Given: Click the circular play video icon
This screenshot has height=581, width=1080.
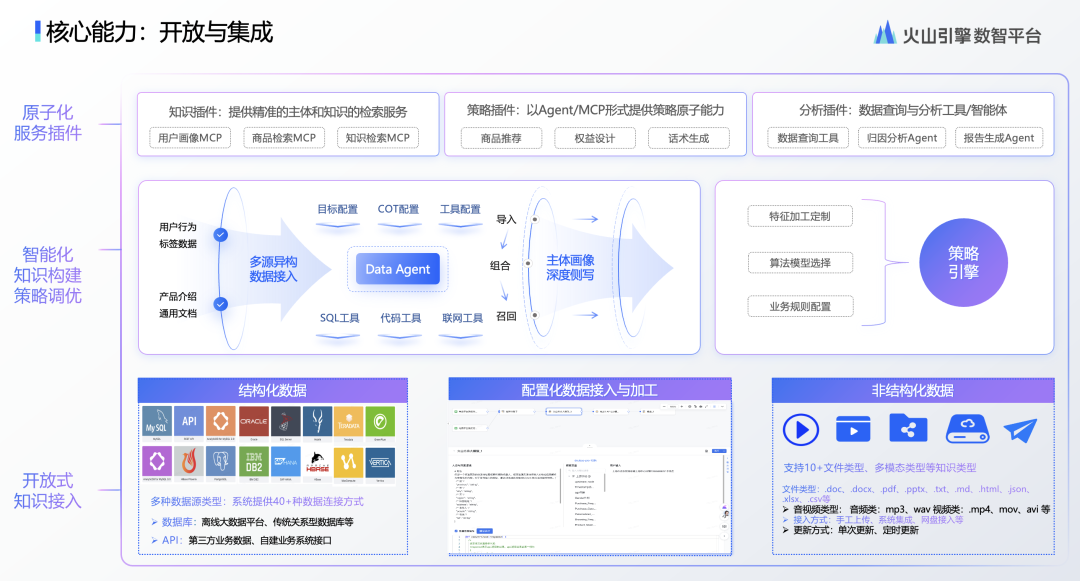Looking at the screenshot, I should pos(800,430).
